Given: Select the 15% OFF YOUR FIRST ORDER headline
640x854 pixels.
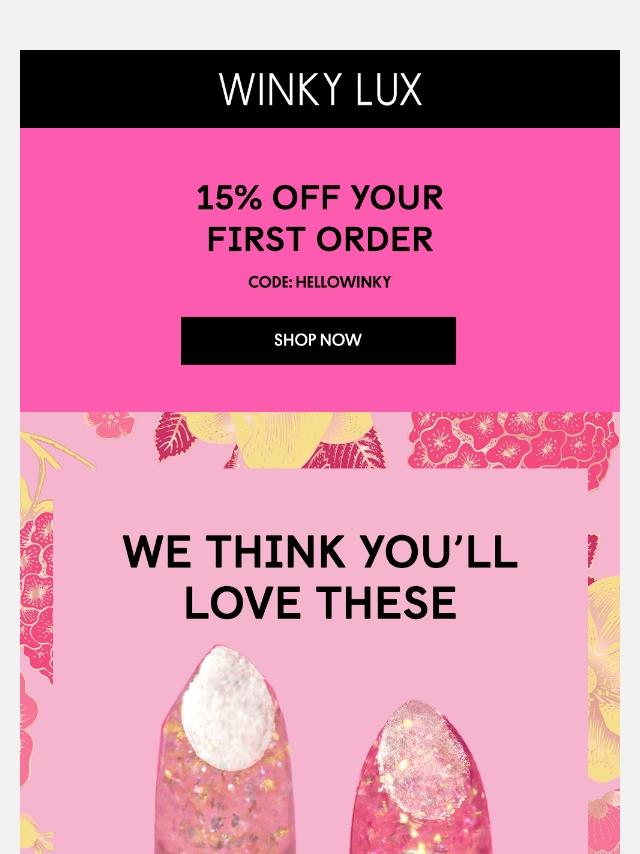Looking at the screenshot, I should [x=320, y=218].
